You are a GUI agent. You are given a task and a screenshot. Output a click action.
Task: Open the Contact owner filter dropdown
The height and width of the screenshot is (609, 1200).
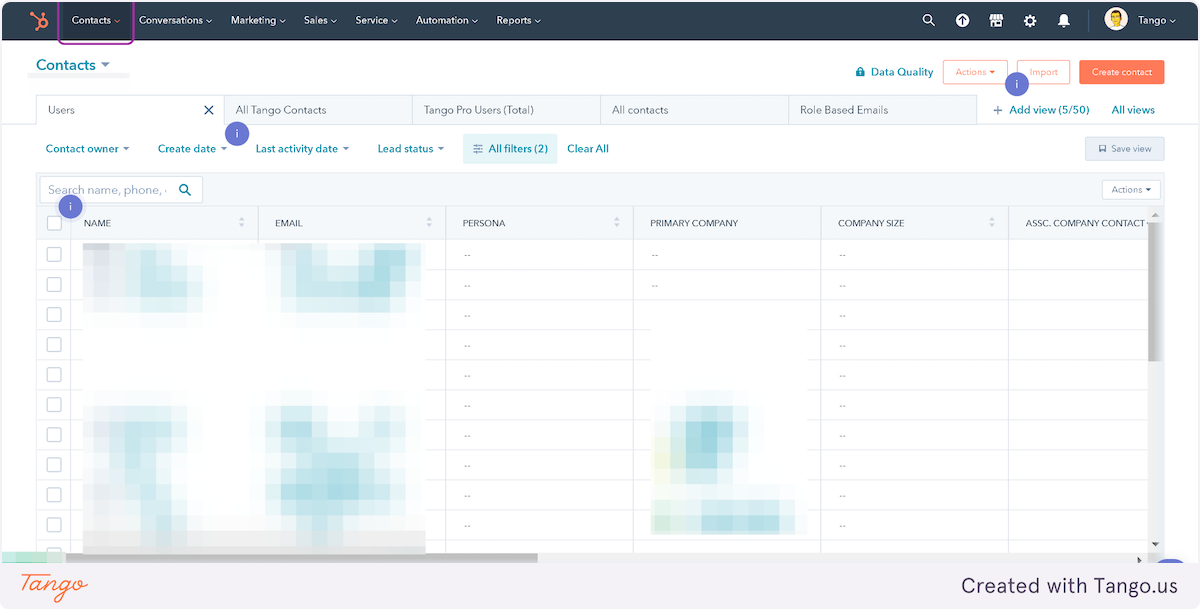[x=88, y=149]
